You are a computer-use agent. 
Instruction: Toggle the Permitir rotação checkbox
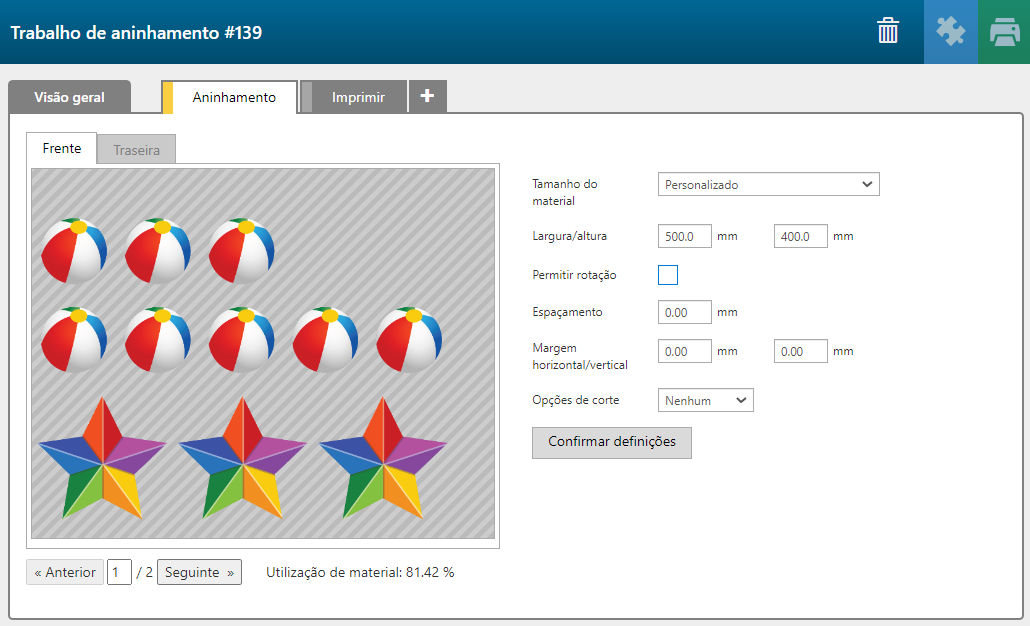click(668, 275)
